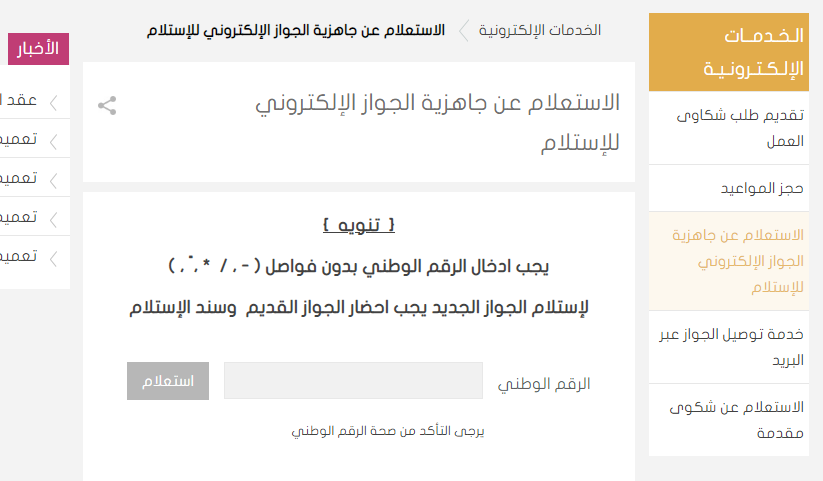Viewport: 823px width, 481px height.
Task: Open the عقد news item link
Action: pyautogui.click(x=22, y=100)
